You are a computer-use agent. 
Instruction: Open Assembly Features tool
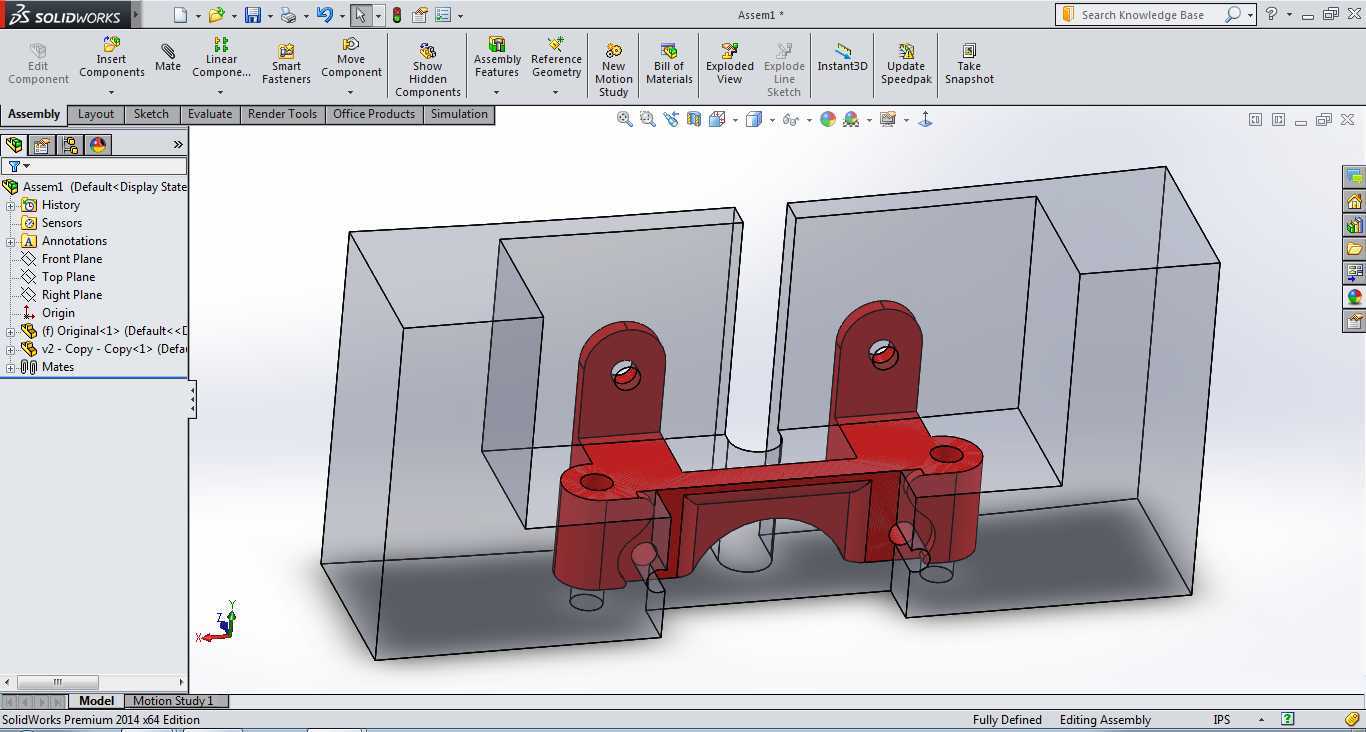click(x=497, y=58)
